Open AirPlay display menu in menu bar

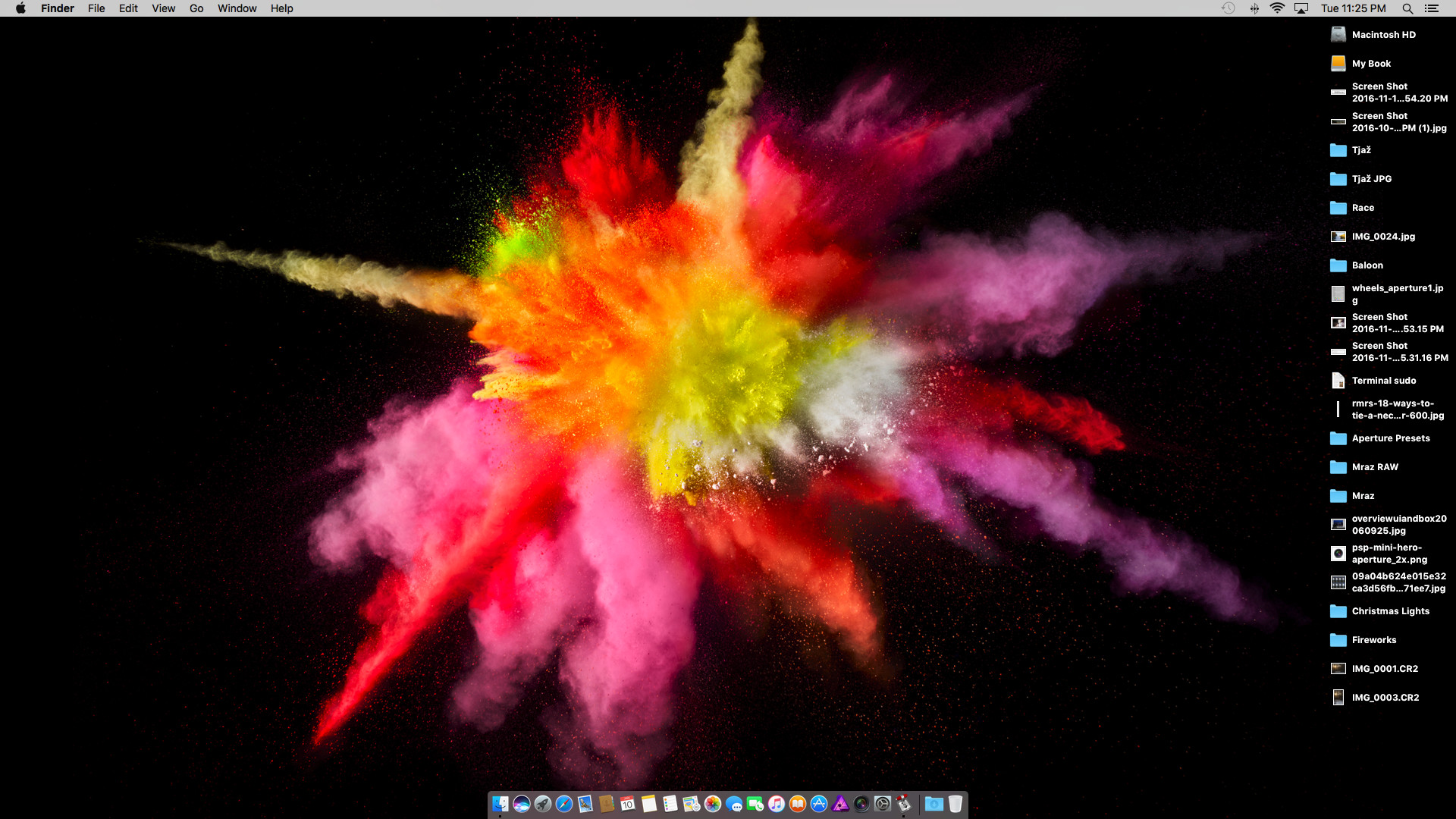(1301, 8)
